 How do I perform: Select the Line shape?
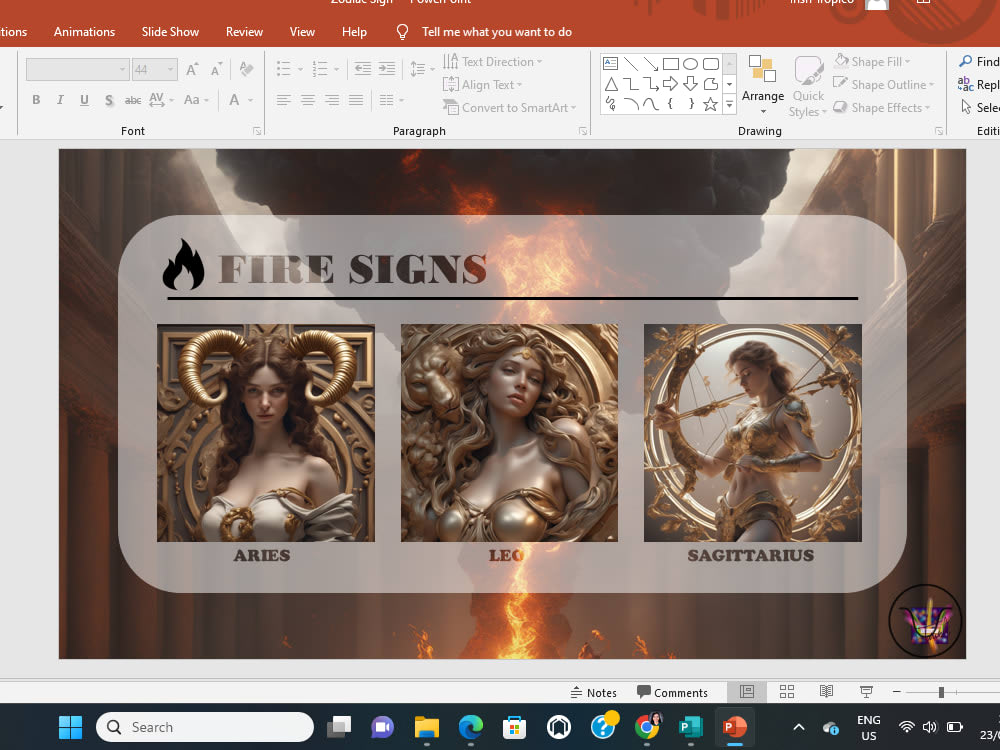point(631,63)
